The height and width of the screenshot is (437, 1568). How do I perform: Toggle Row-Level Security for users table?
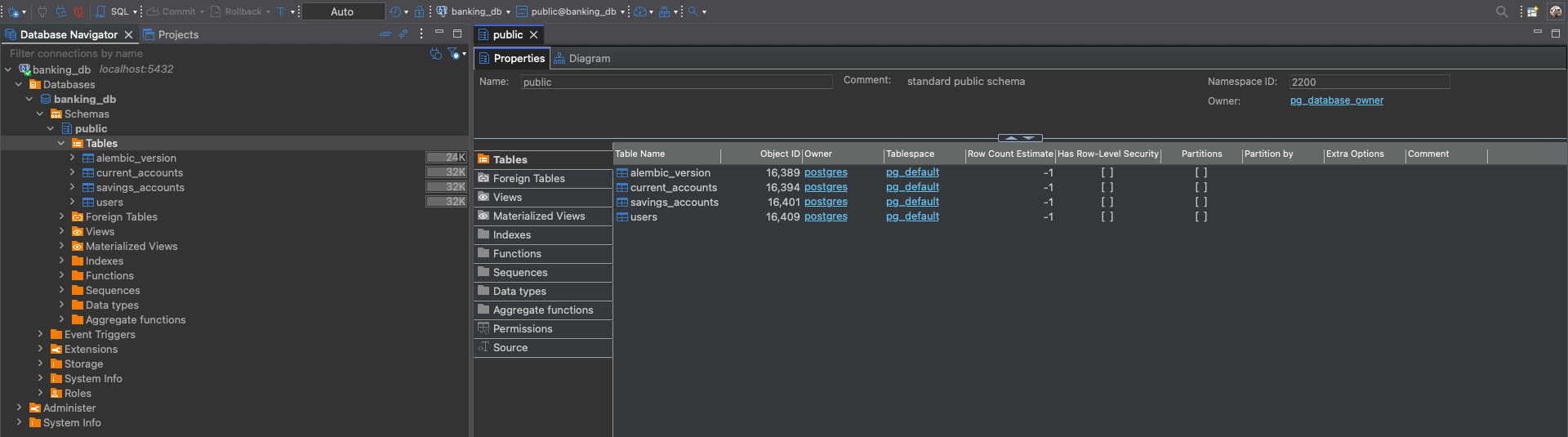1107,216
